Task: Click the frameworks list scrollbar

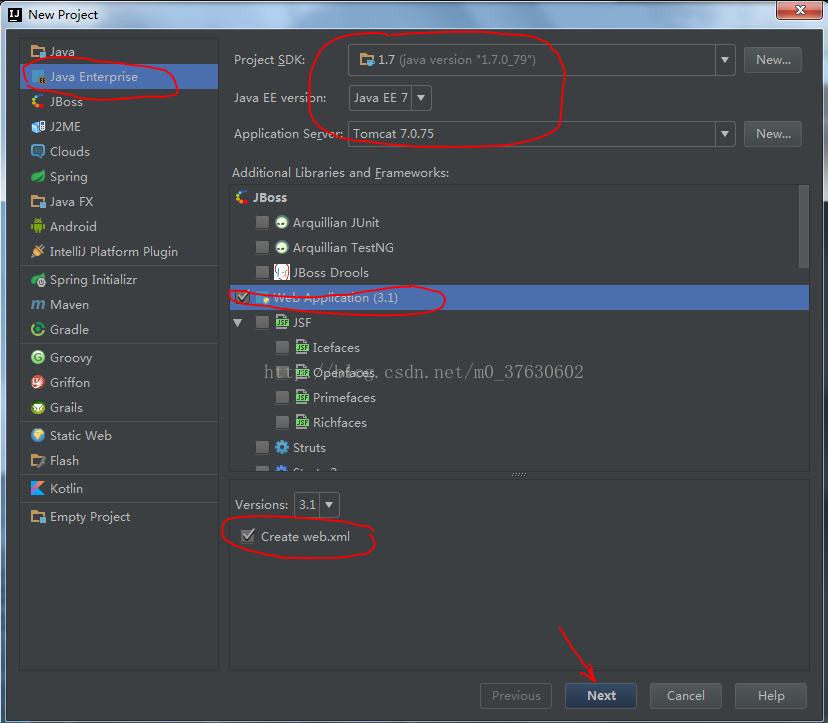Action: (x=804, y=227)
